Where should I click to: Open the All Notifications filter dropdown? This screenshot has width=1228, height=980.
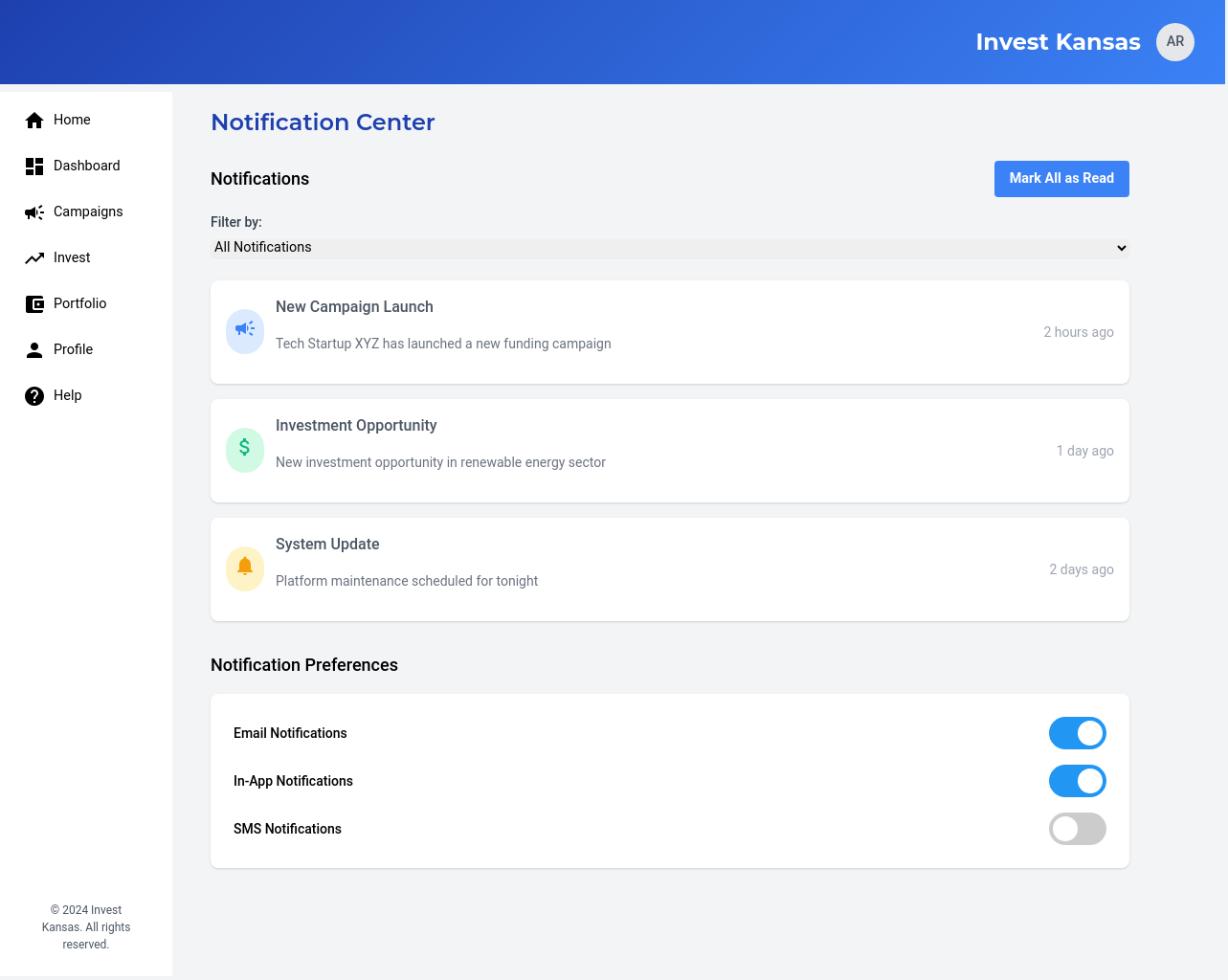point(669,248)
